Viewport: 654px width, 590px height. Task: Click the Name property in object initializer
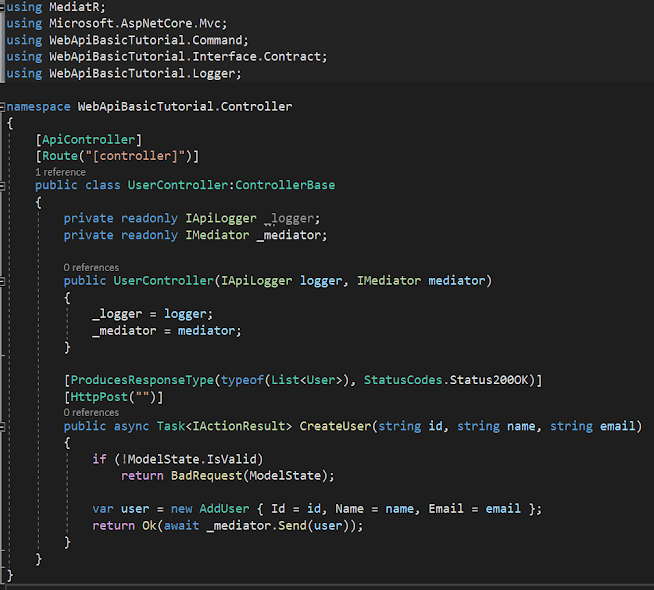point(350,509)
